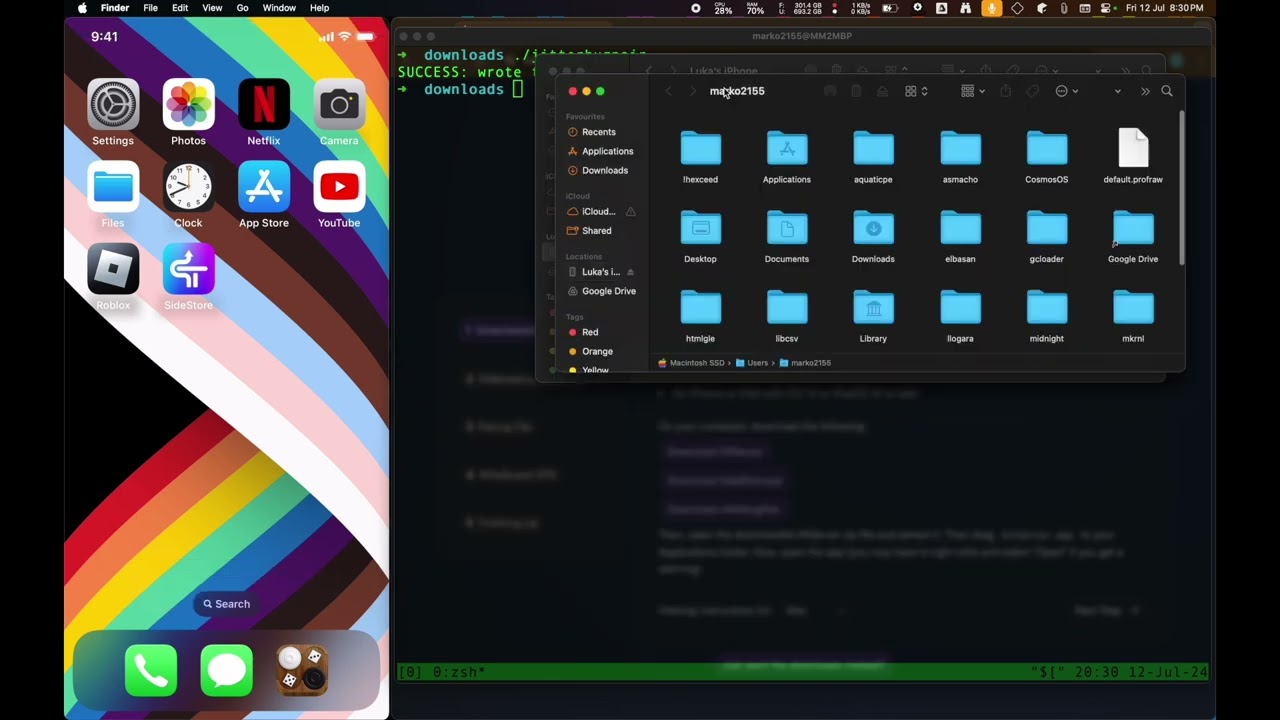This screenshot has width=1280, height=720.
Task: Go to Applications in sidebar
Action: tap(607, 151)
